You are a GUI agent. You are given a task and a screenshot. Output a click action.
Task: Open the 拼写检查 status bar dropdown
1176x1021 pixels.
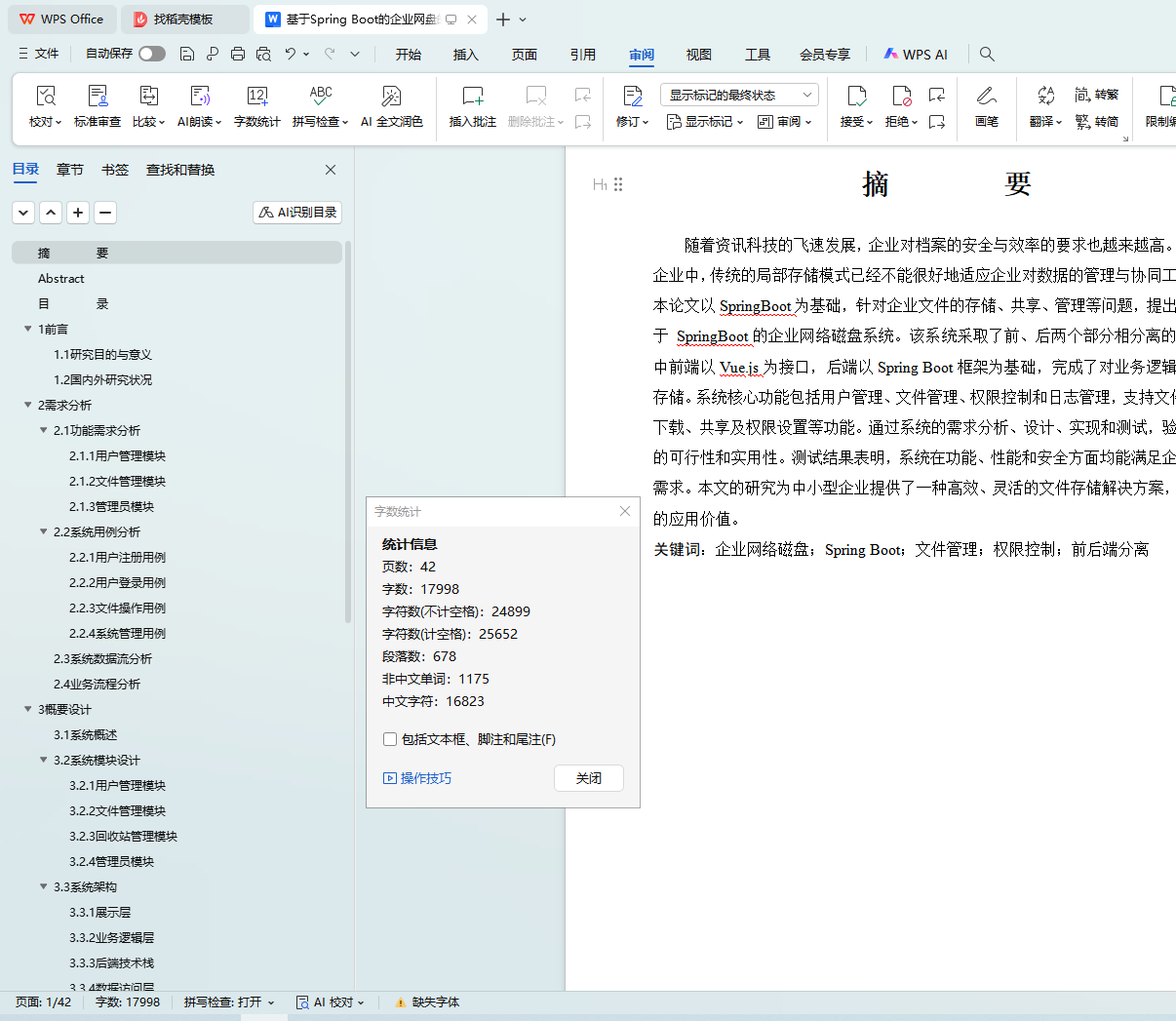(x=229, y=1001)
